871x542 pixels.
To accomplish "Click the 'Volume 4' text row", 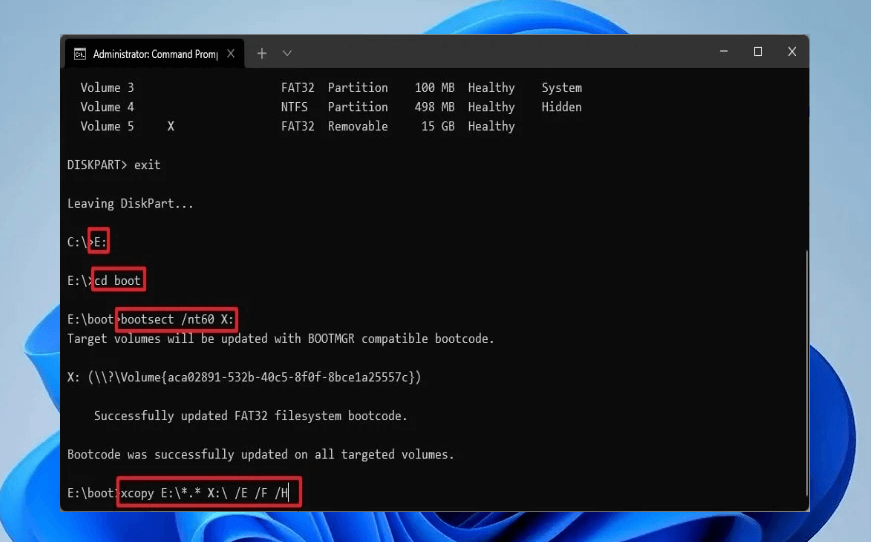I will [x=331, y=107].
